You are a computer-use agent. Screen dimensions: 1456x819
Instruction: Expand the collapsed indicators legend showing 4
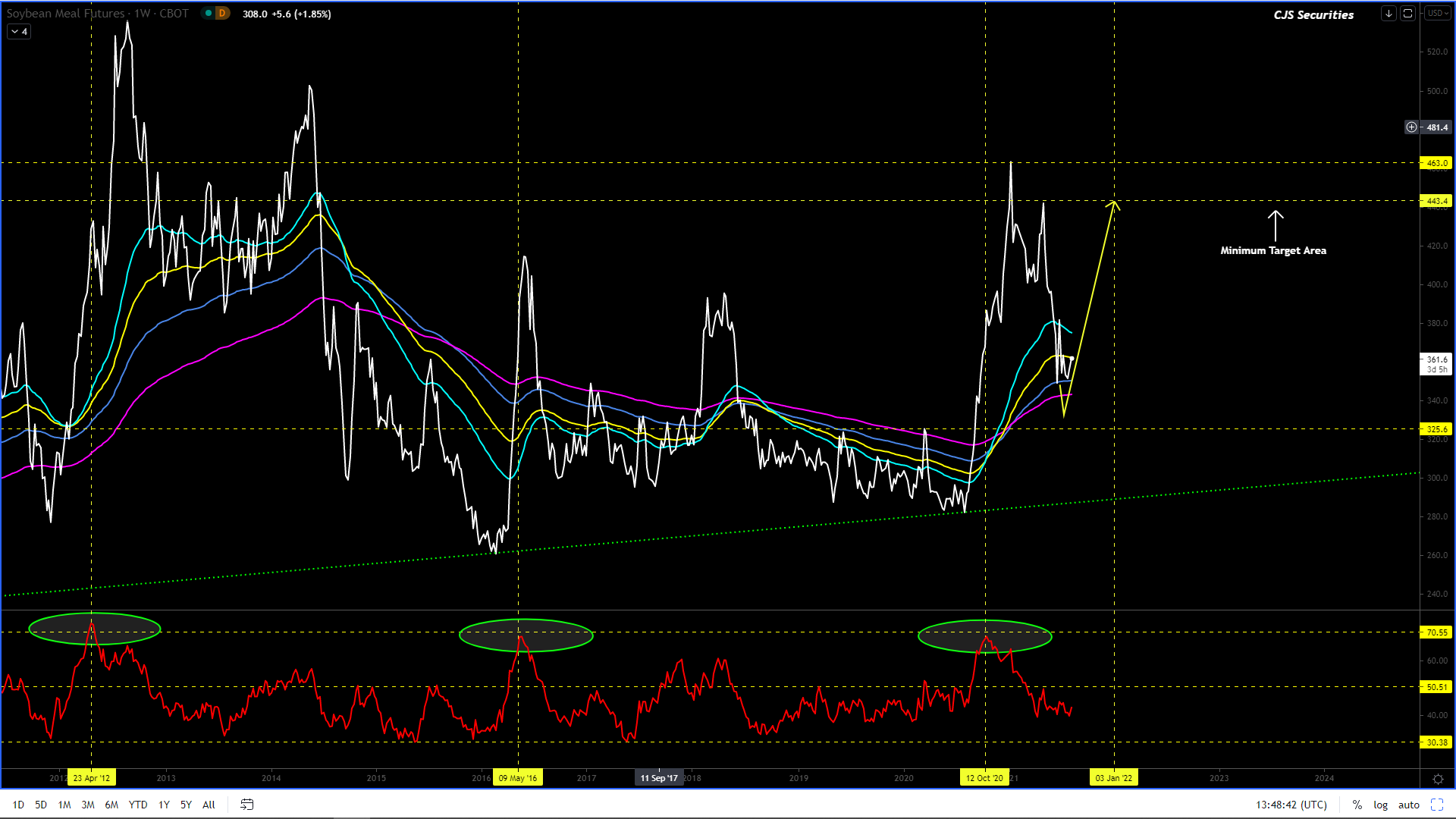click(19, 32)
